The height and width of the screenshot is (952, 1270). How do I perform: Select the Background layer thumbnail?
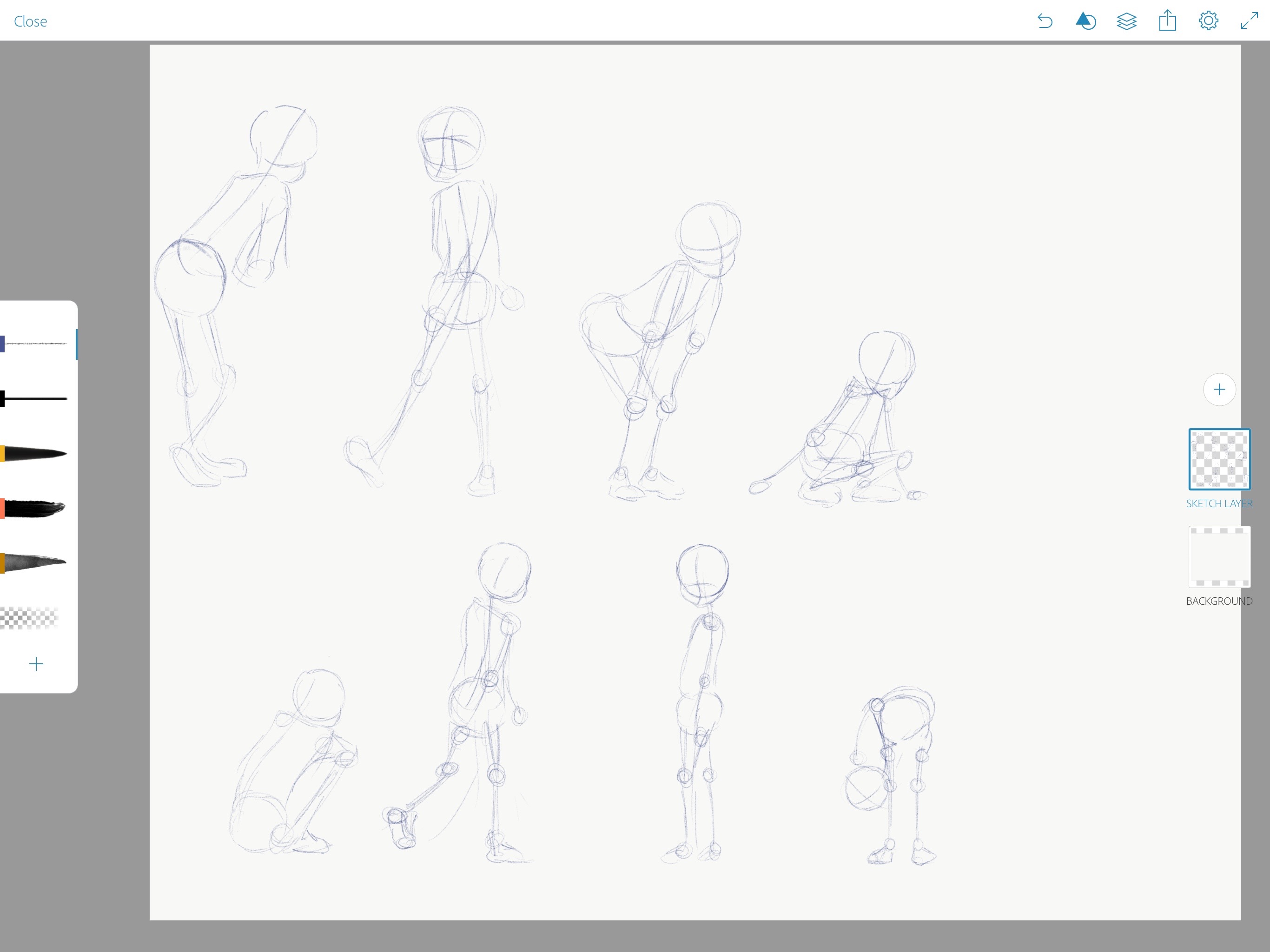pos(1219,556)
